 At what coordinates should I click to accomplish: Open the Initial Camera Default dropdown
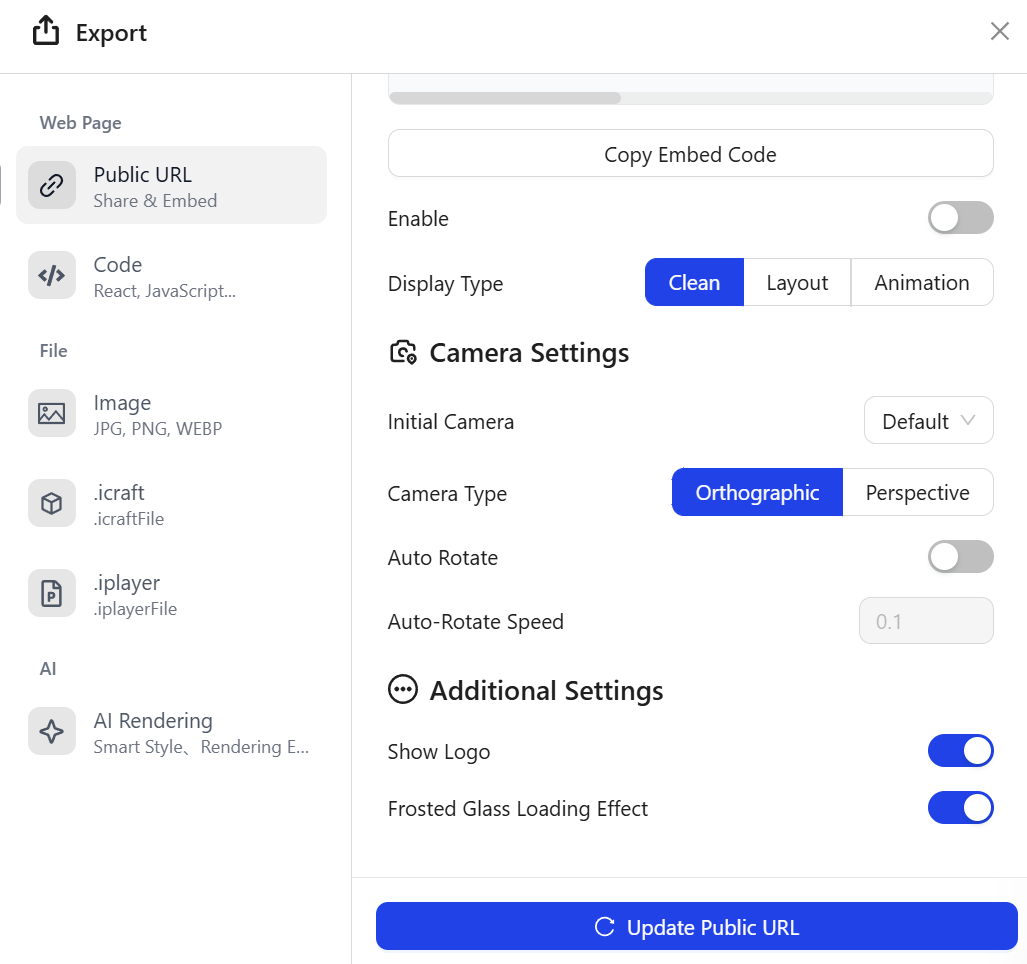(x=928, y=421)
